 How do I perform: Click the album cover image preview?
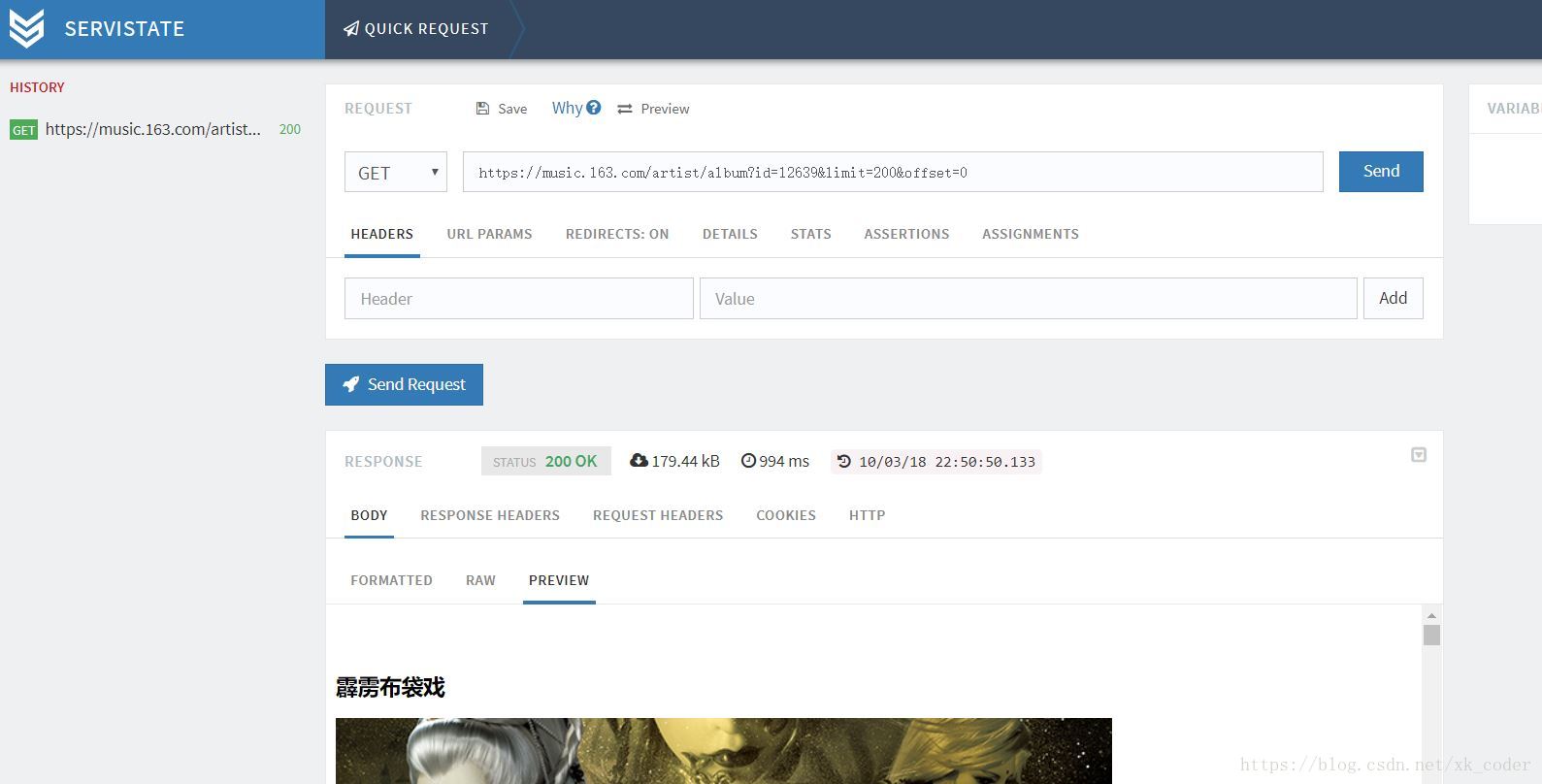724,751
